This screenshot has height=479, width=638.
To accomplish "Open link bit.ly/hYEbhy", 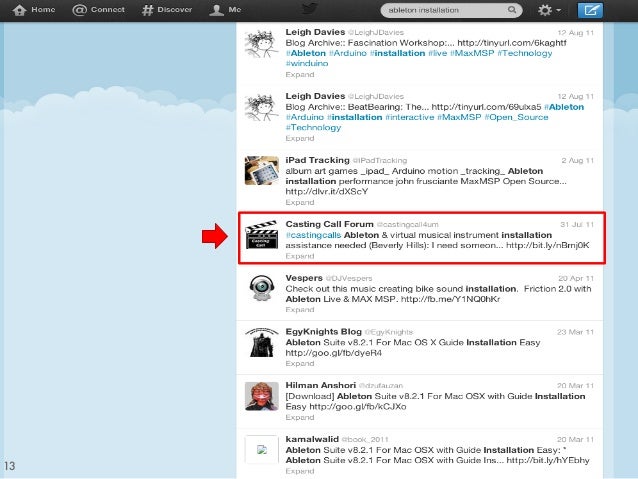I will point(548,460).
